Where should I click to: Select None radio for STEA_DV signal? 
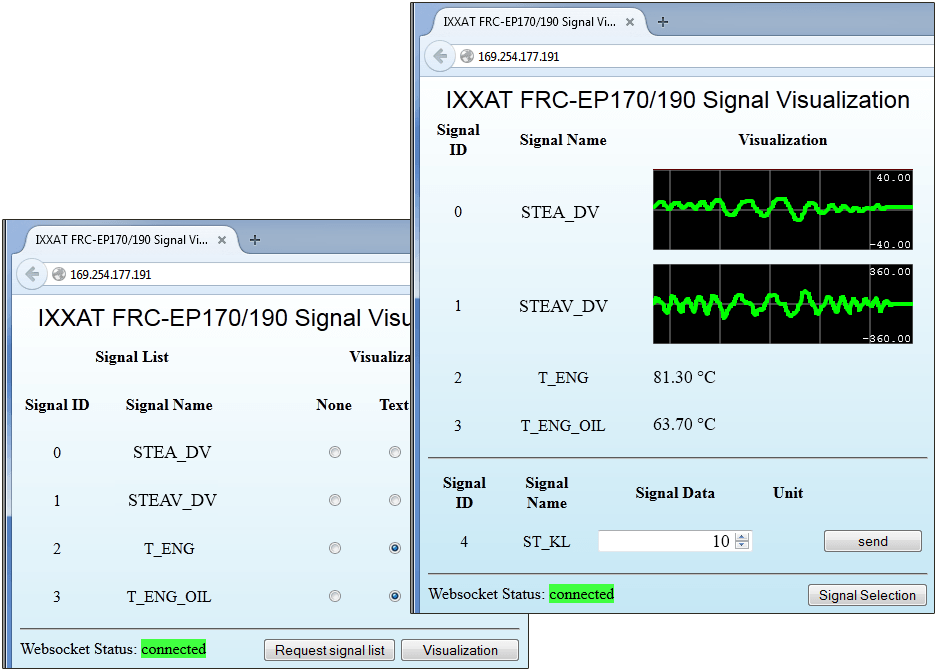[335, 452]
